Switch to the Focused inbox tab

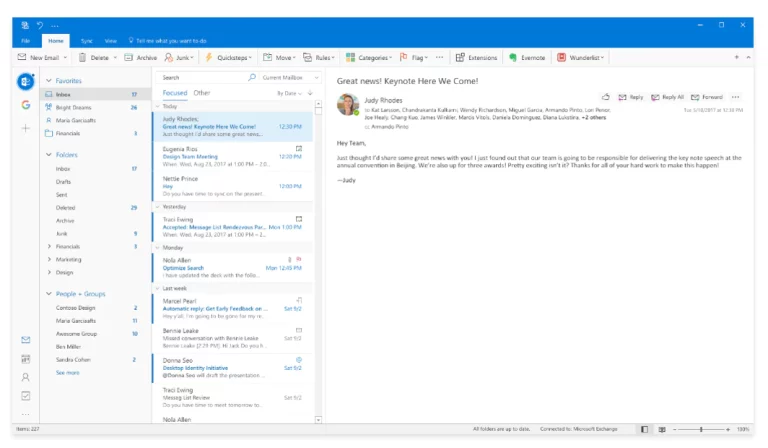coord(175,93)
